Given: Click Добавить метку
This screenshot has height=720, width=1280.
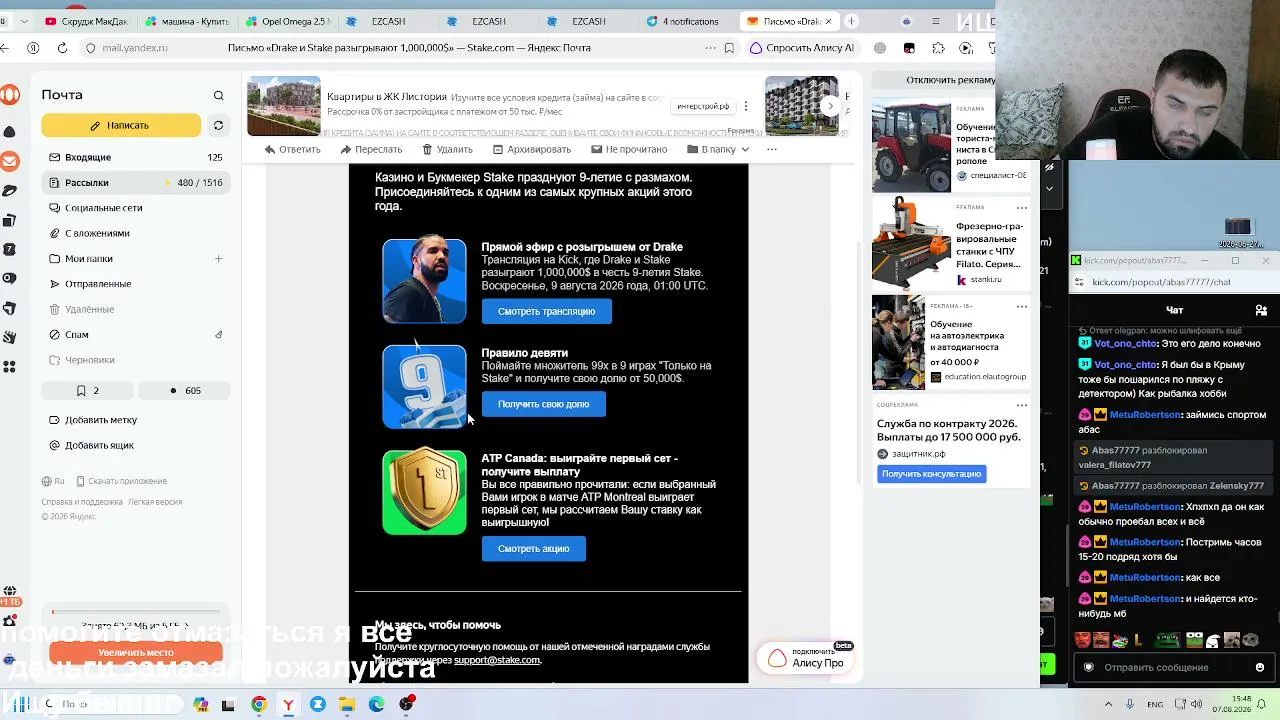Looking at the screenshot, I should [93, 420].
